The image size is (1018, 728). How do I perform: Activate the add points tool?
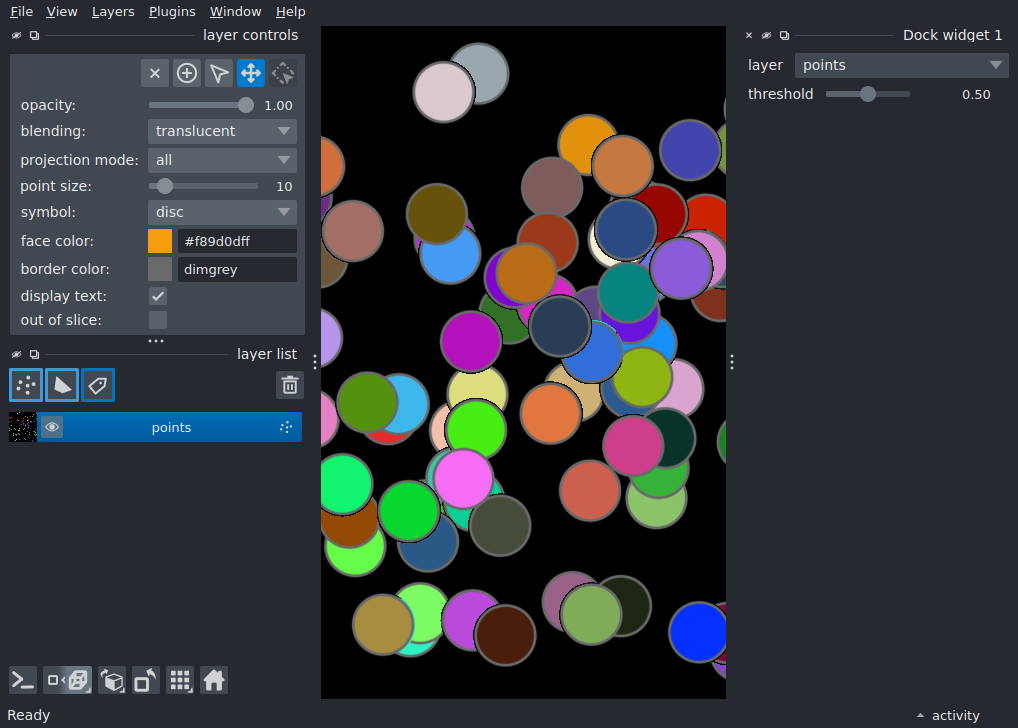coord(187,73)
